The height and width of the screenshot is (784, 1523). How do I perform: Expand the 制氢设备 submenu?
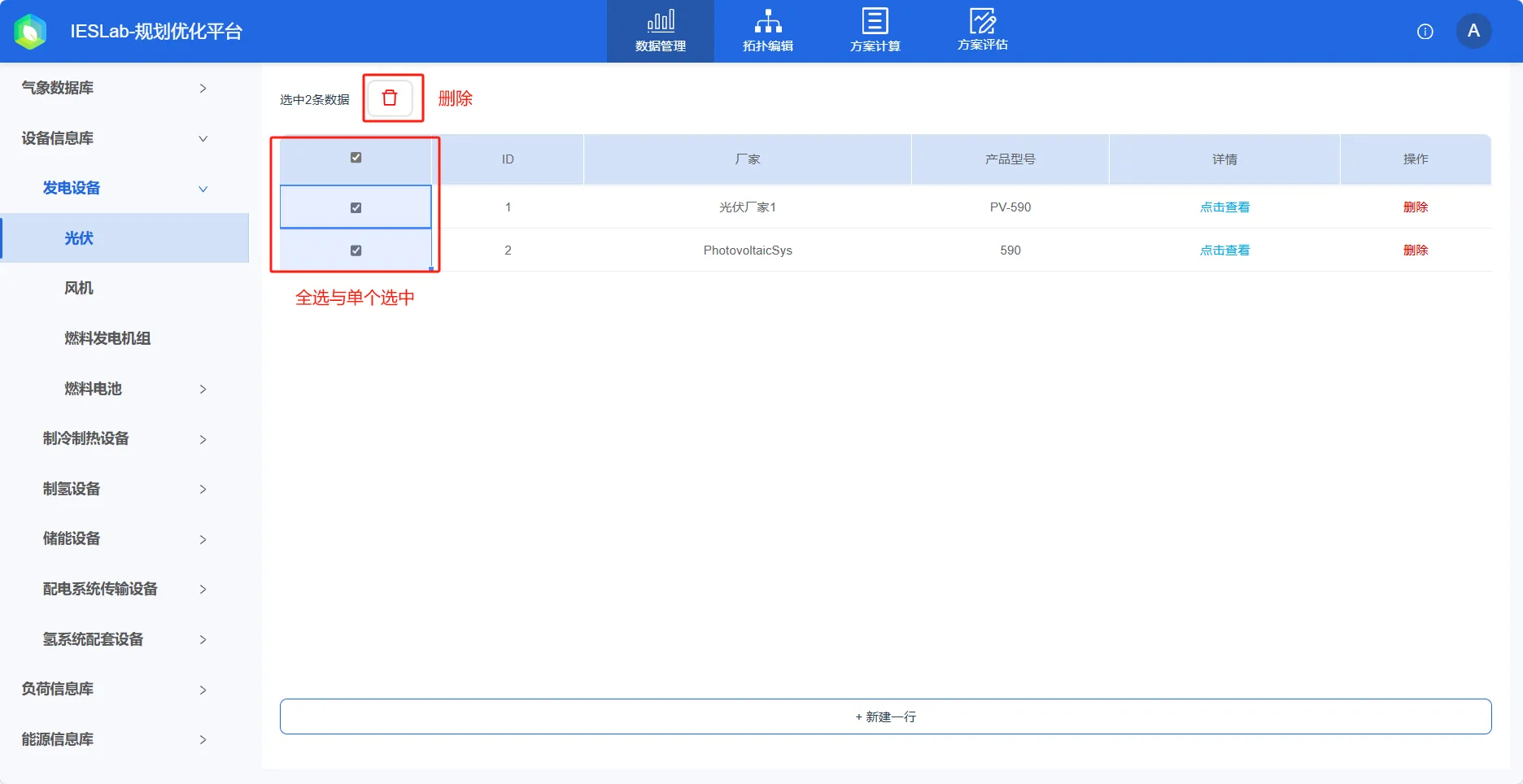[124, 489]
